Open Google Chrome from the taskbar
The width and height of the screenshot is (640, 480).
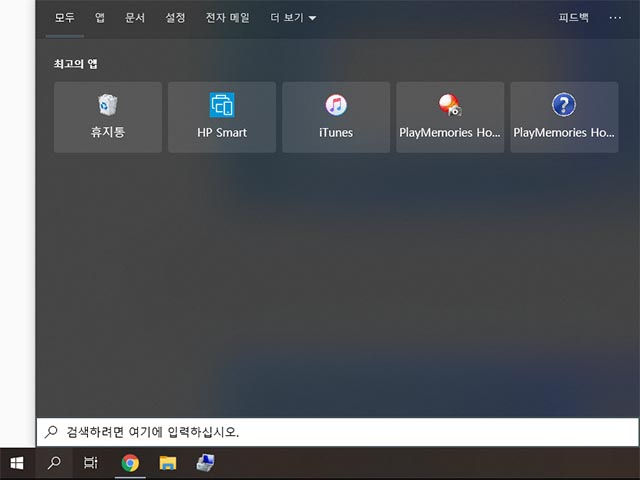click(130, 463)
